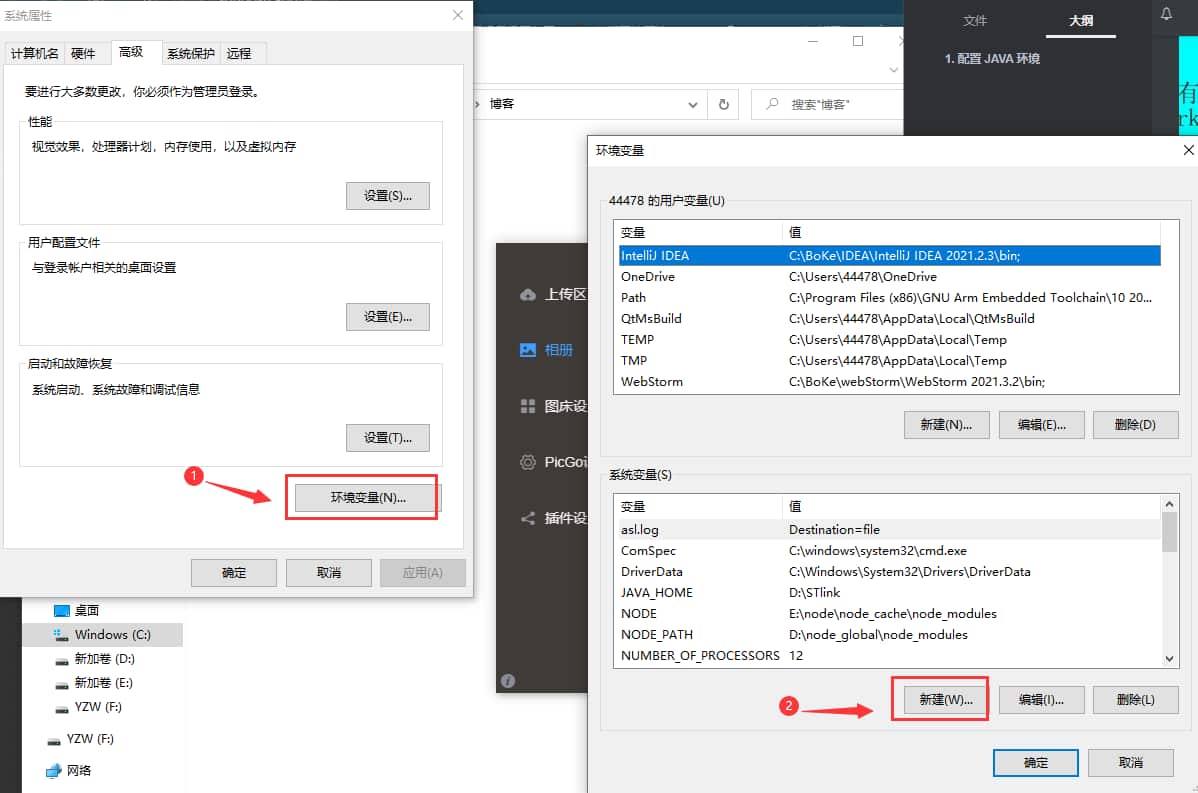Viewport: 1198px width, 793px height.
Task: Click the info icon at PicGo bottom-left
Action: [x=508, y=681]
